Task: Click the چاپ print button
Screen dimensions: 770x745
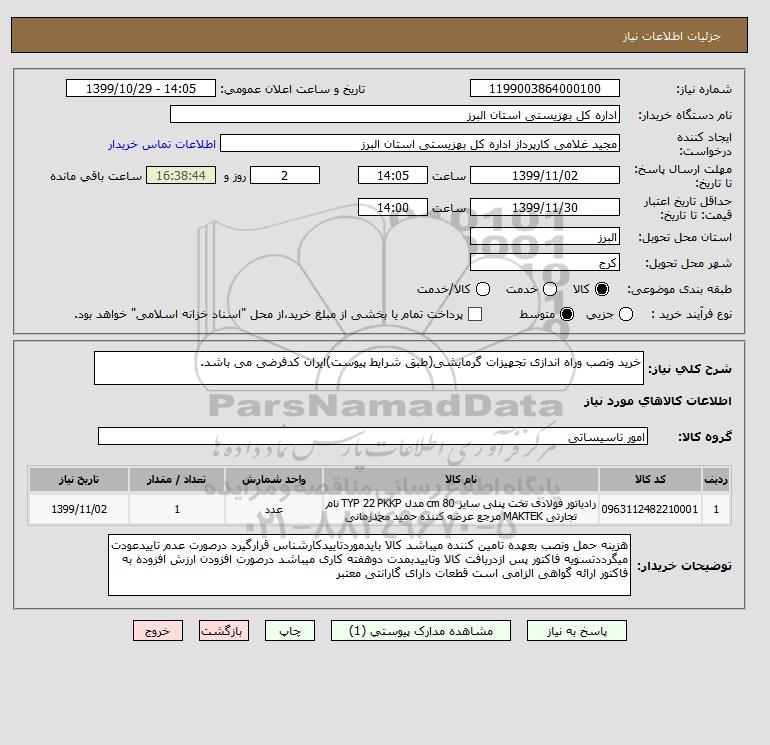Action: pos(290,631)
